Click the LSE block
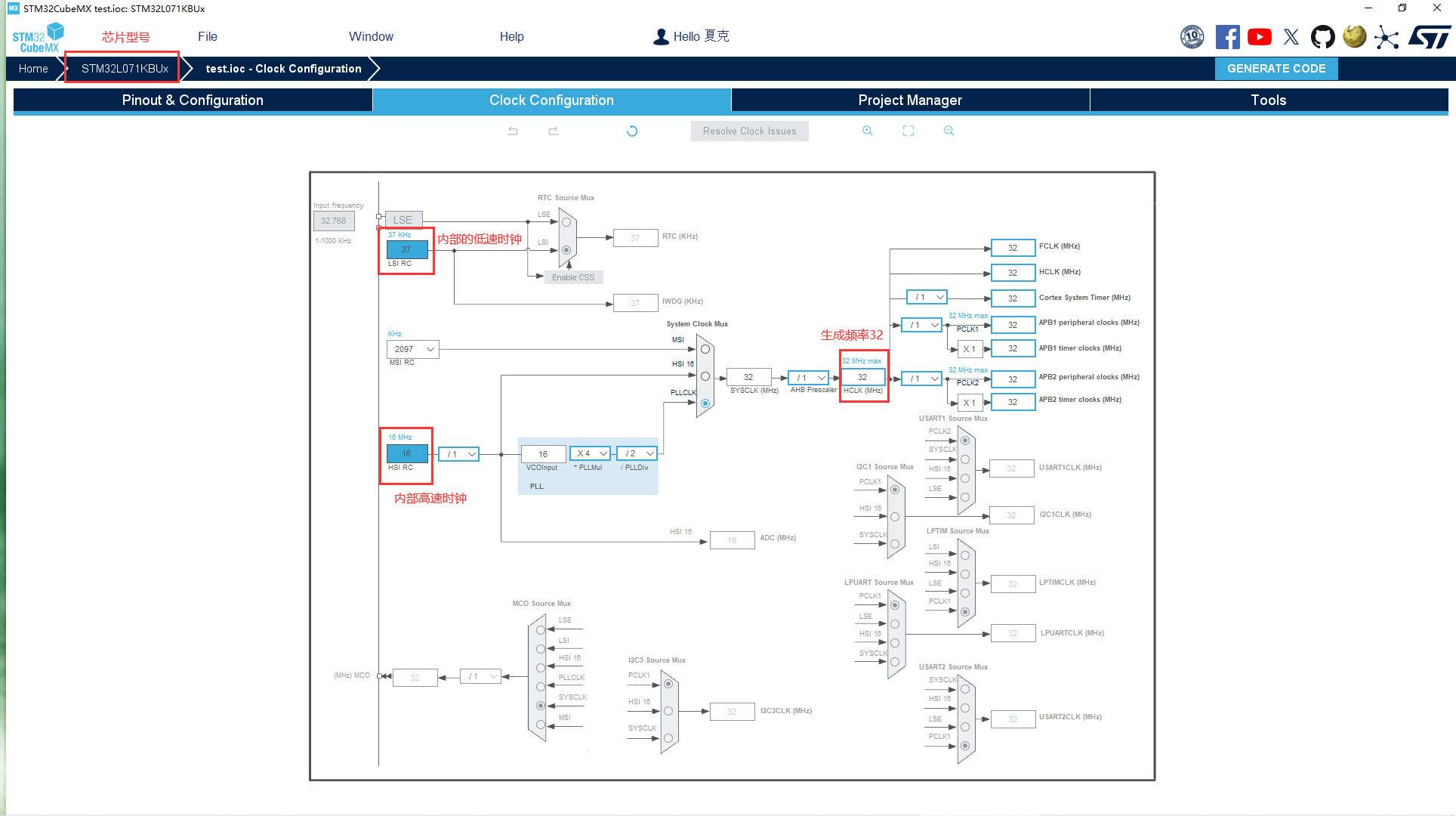The width and height of the screenshot is (1456, 816). pyautogui.click(x=403, y=220)
